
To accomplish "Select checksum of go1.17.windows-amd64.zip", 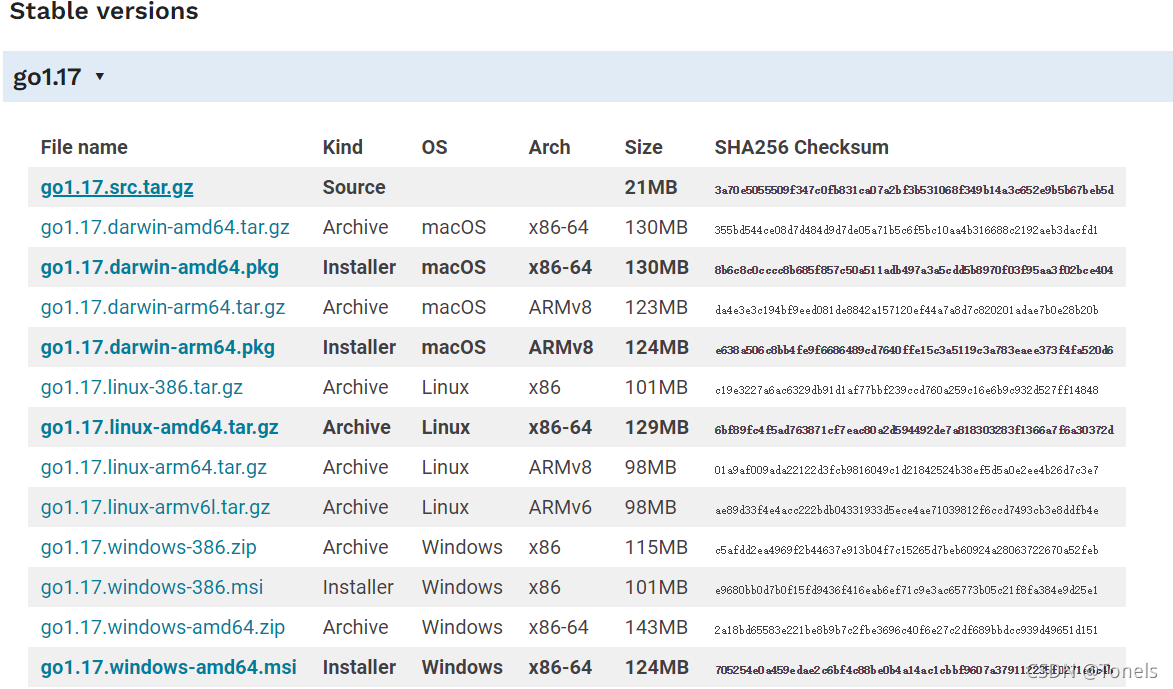I will tap(906, 631).
